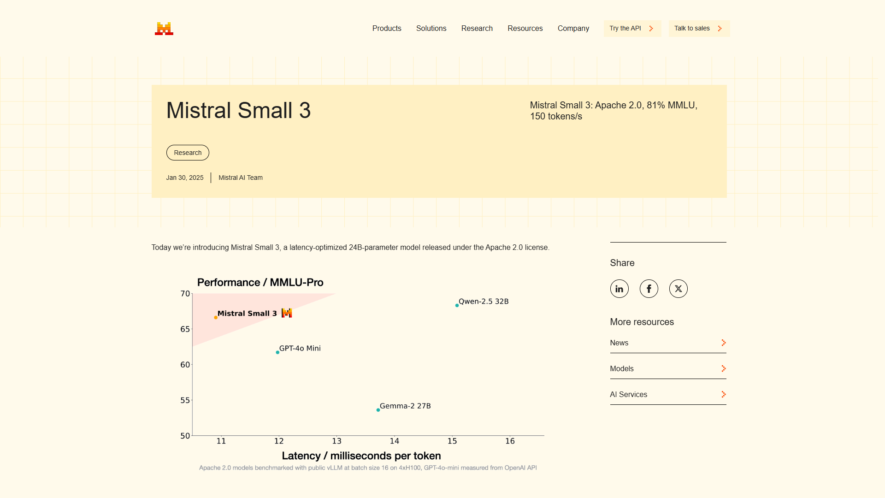Open the News resource link

point(668,343)
